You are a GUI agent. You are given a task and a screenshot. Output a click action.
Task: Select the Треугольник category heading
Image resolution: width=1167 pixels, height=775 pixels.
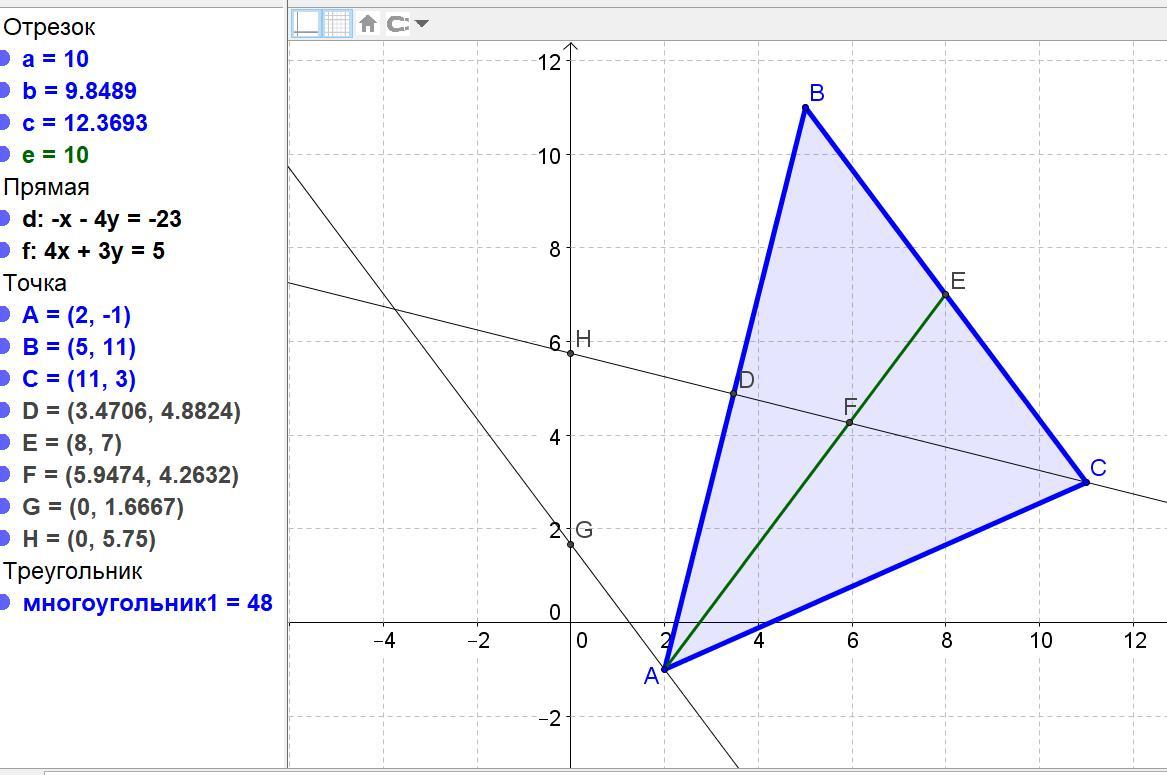[73, 571]
